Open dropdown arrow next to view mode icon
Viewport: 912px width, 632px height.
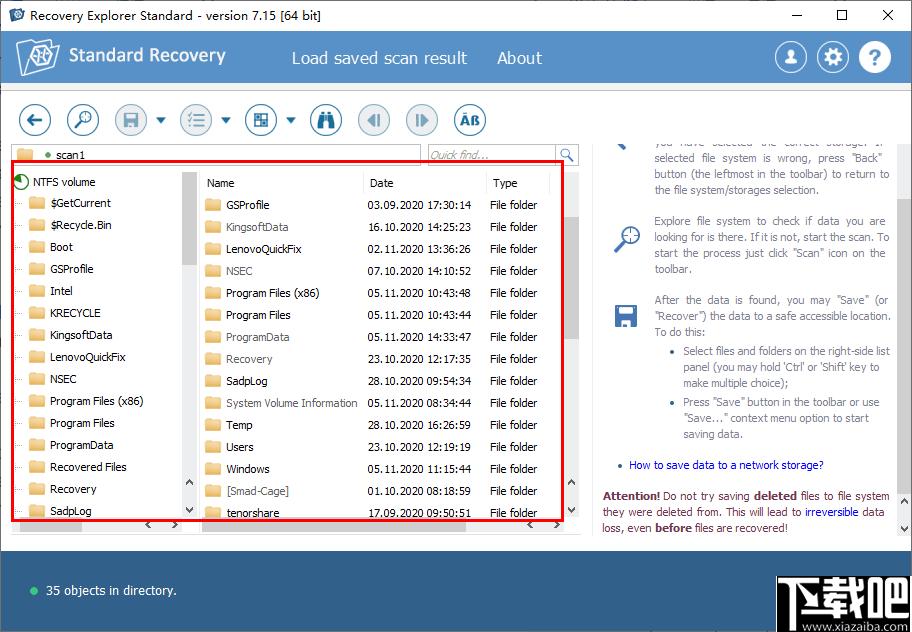click(291, 120)
